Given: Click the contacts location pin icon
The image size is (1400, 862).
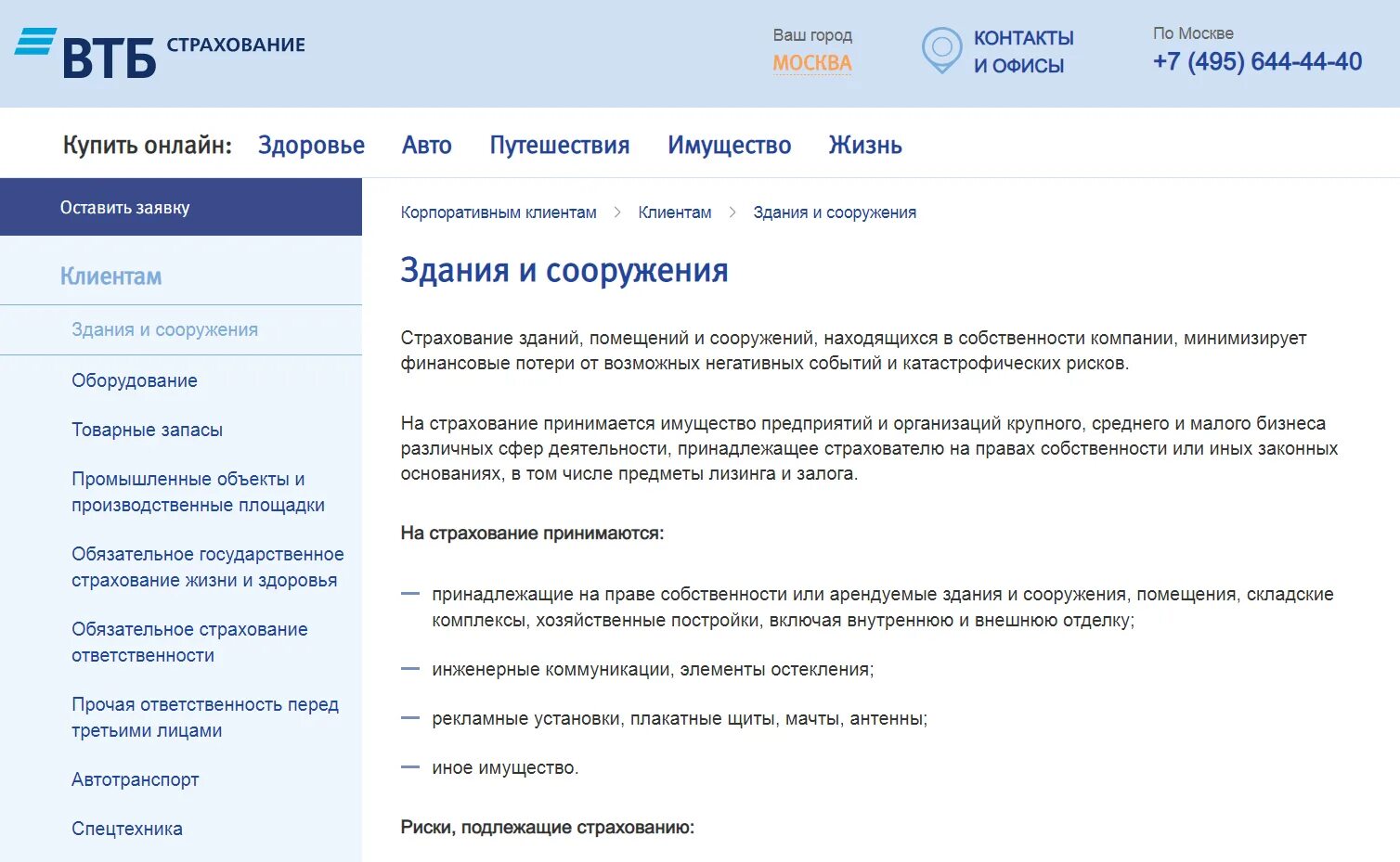Looking at the screenshot, I should tap(941, 50).
